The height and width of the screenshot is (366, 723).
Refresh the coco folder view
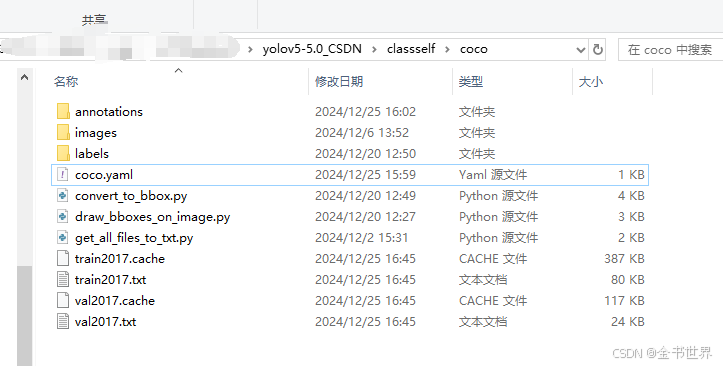[x=598, y=49]
